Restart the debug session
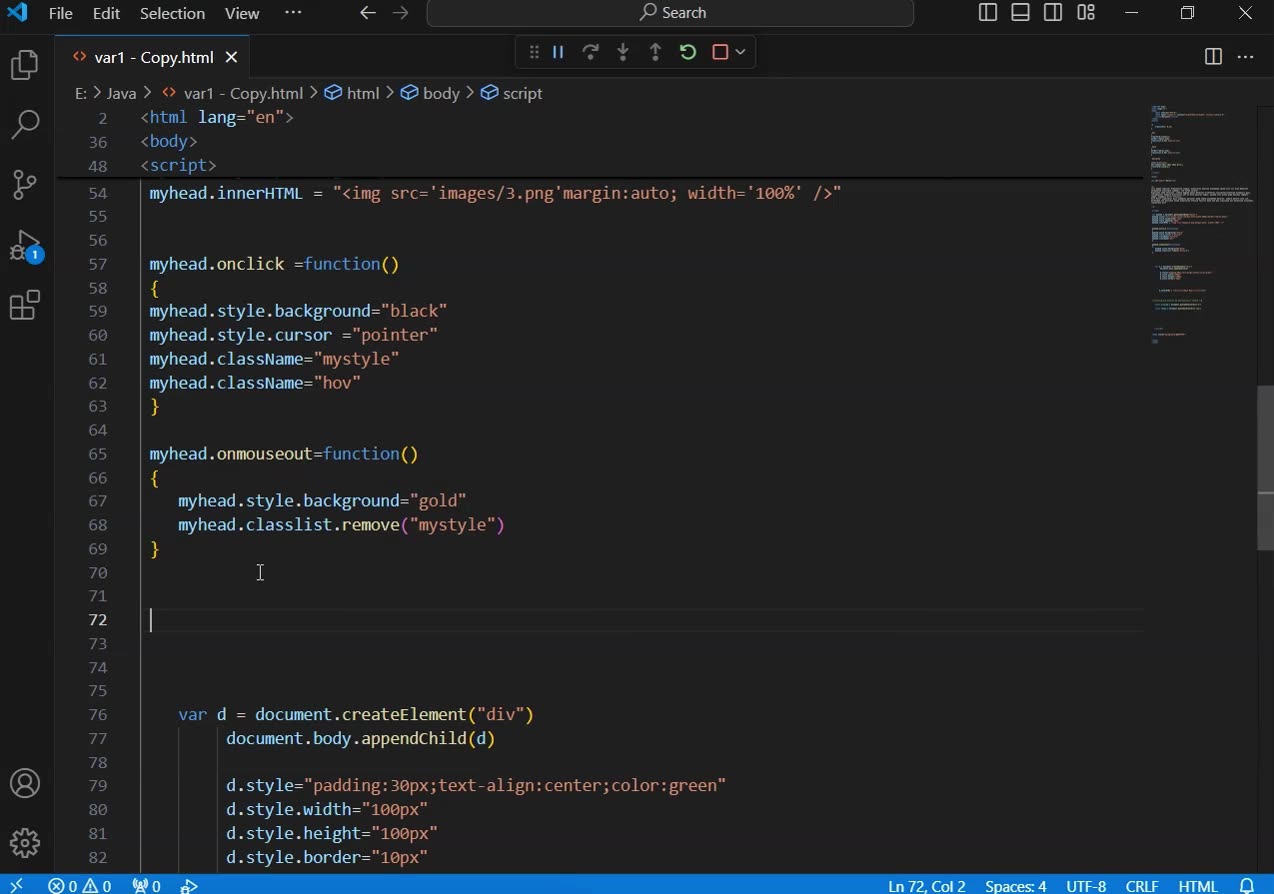Viewport: 1274px width, 894px height. [x=688, y=52]
